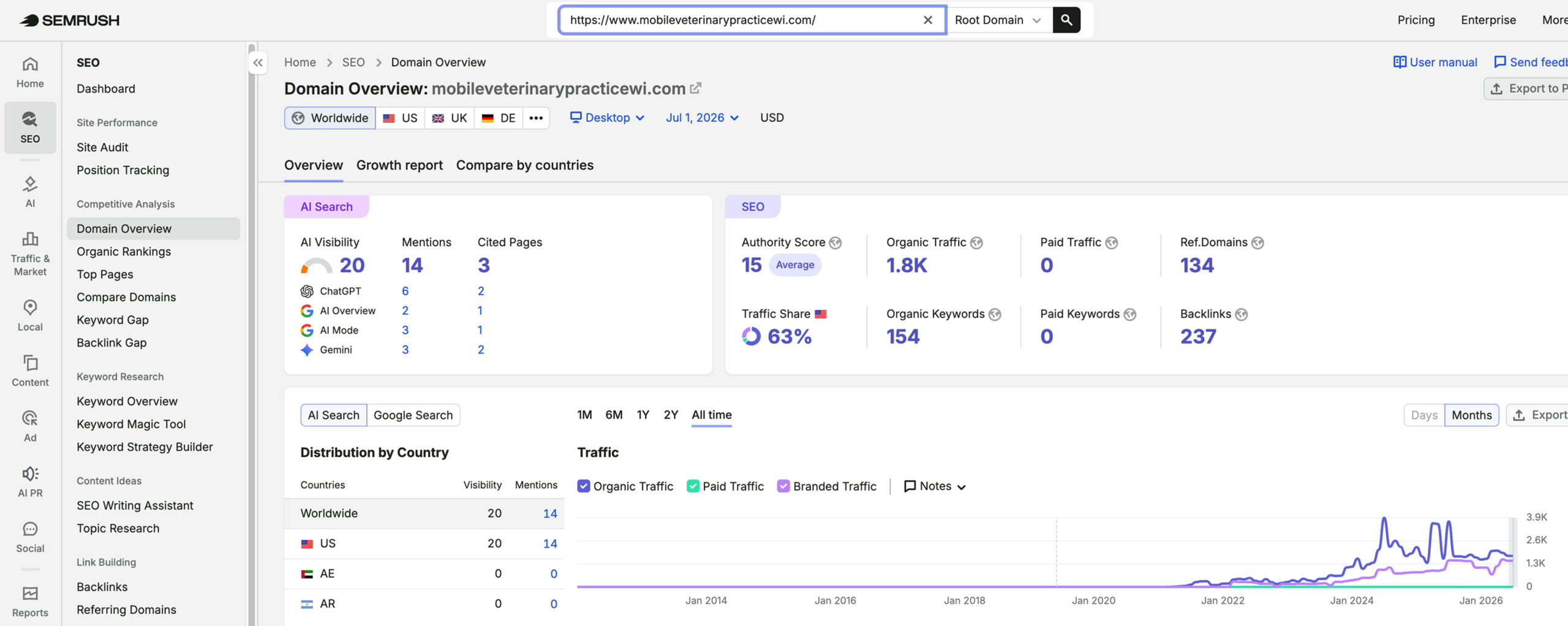Click the SEO breadcrumb
This screenshot has height=626, width=1568.
click(x=353, y=62)
